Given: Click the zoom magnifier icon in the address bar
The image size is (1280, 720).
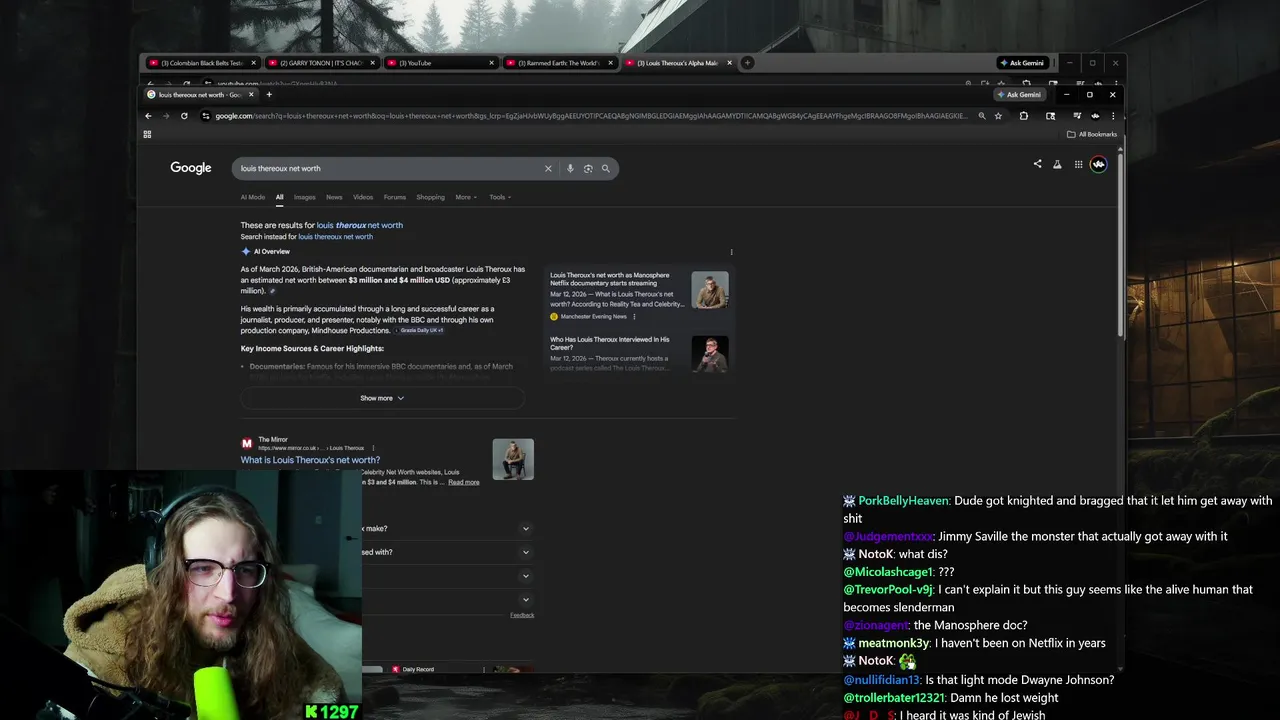Looking at the screenshot, I should point(982,116).
